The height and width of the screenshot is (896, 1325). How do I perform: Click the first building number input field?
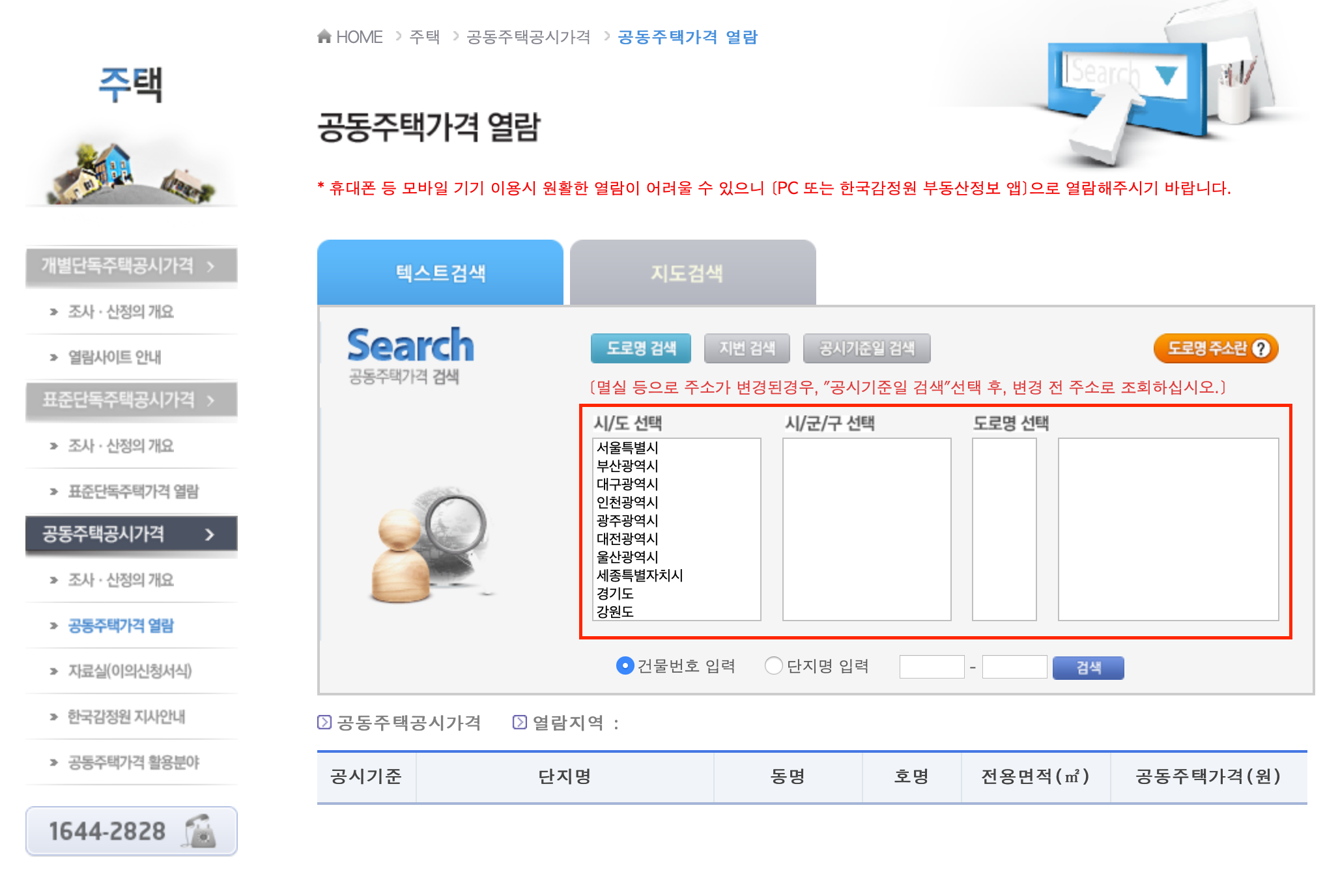931,667
